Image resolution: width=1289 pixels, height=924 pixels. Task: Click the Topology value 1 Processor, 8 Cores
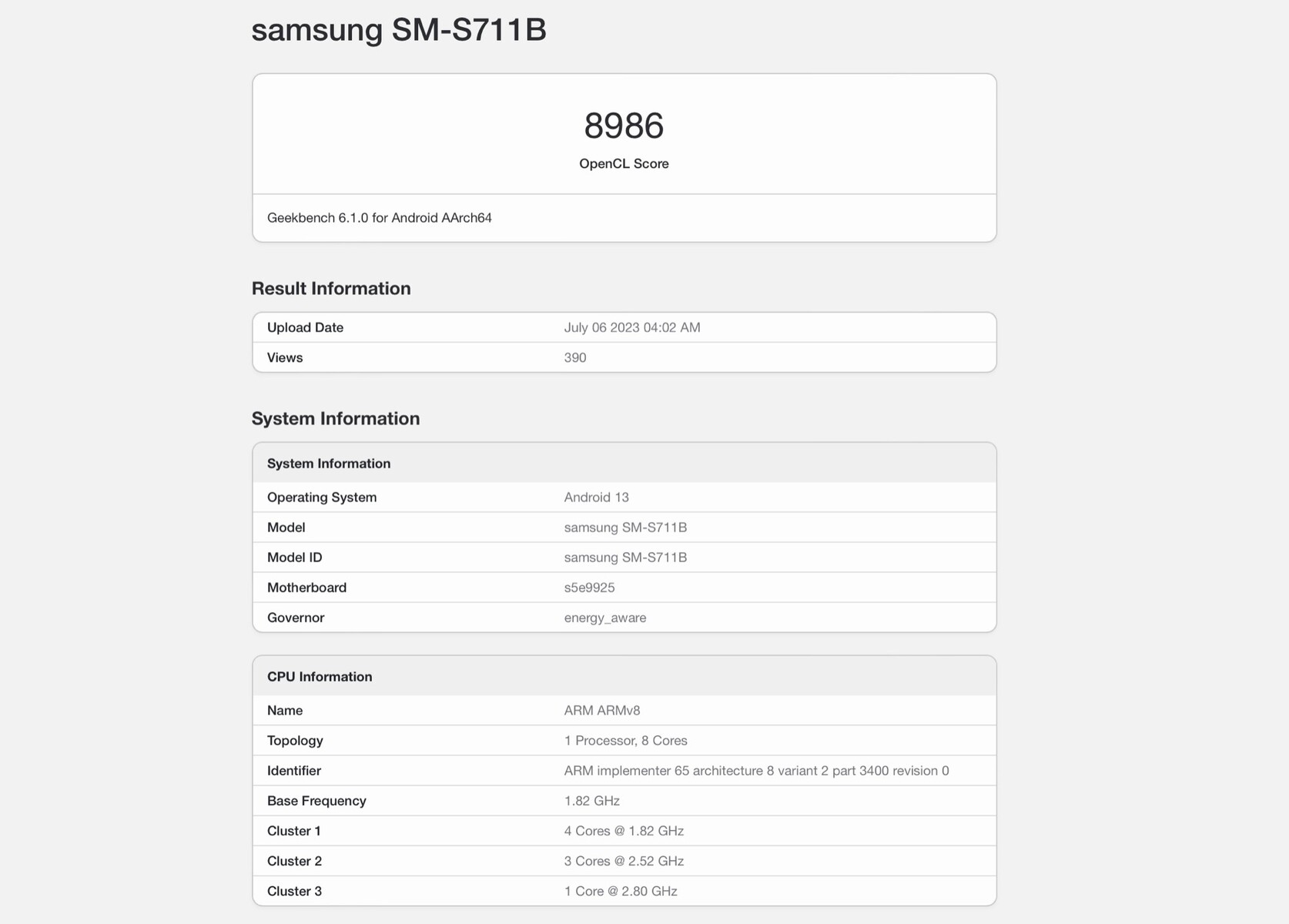(x=625, y=741)
